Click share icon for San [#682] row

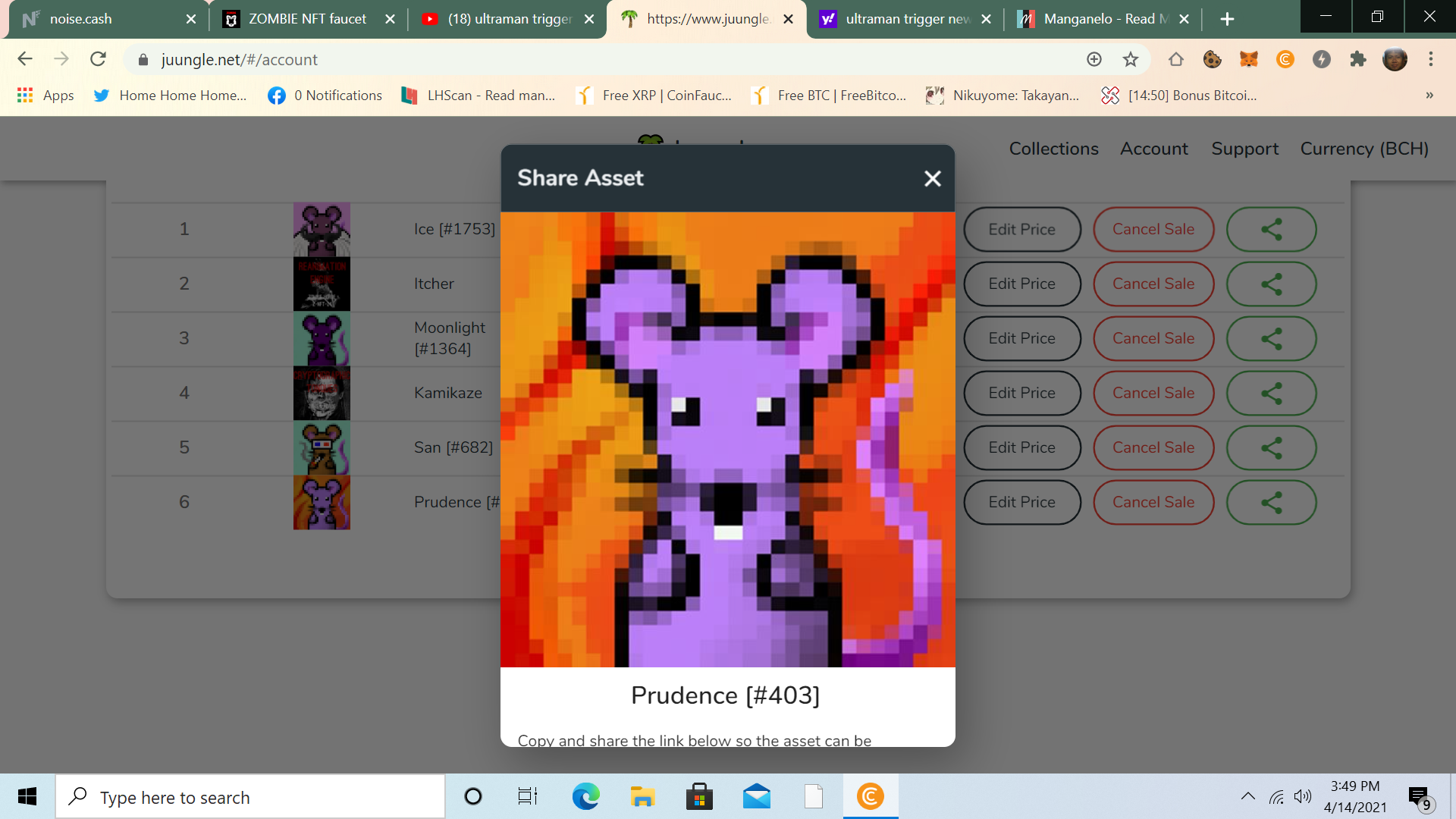pos(1272,447)
